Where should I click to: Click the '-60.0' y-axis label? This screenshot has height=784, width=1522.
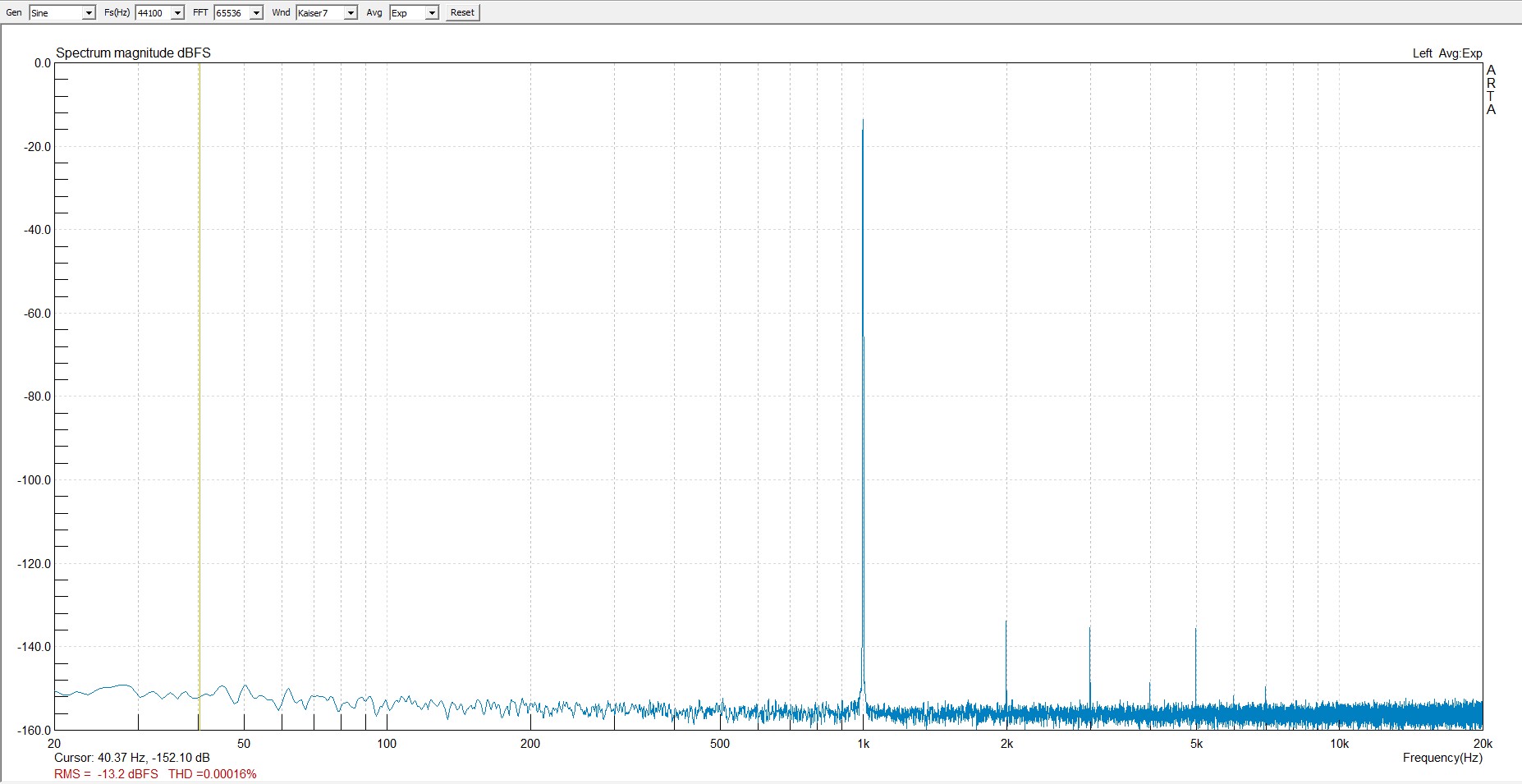click(x=37, y=314)
